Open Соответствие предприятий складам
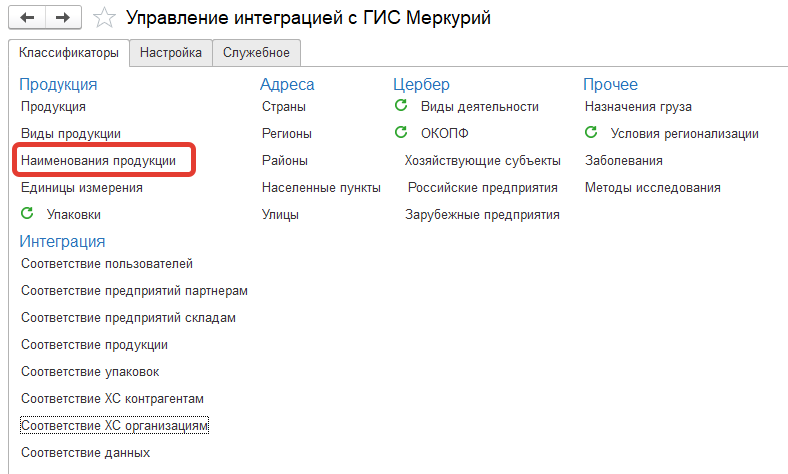 (x=128, y=318)
